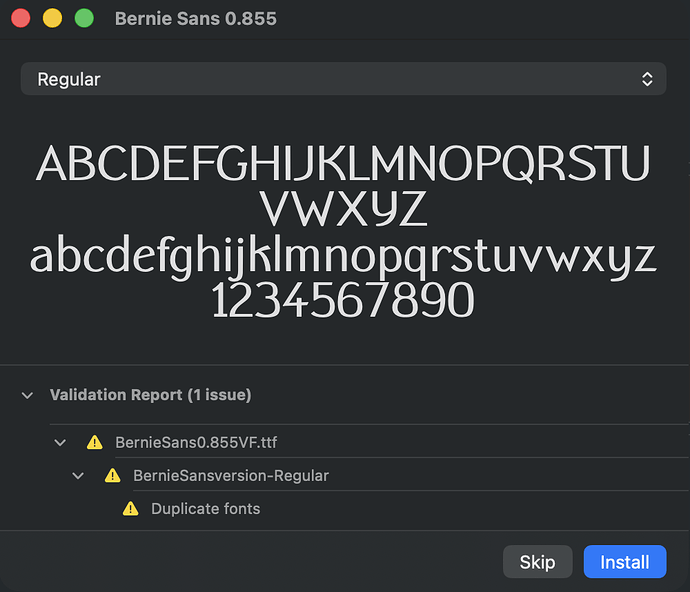
Task: Close the font preview window
Action: pos(21,19)
